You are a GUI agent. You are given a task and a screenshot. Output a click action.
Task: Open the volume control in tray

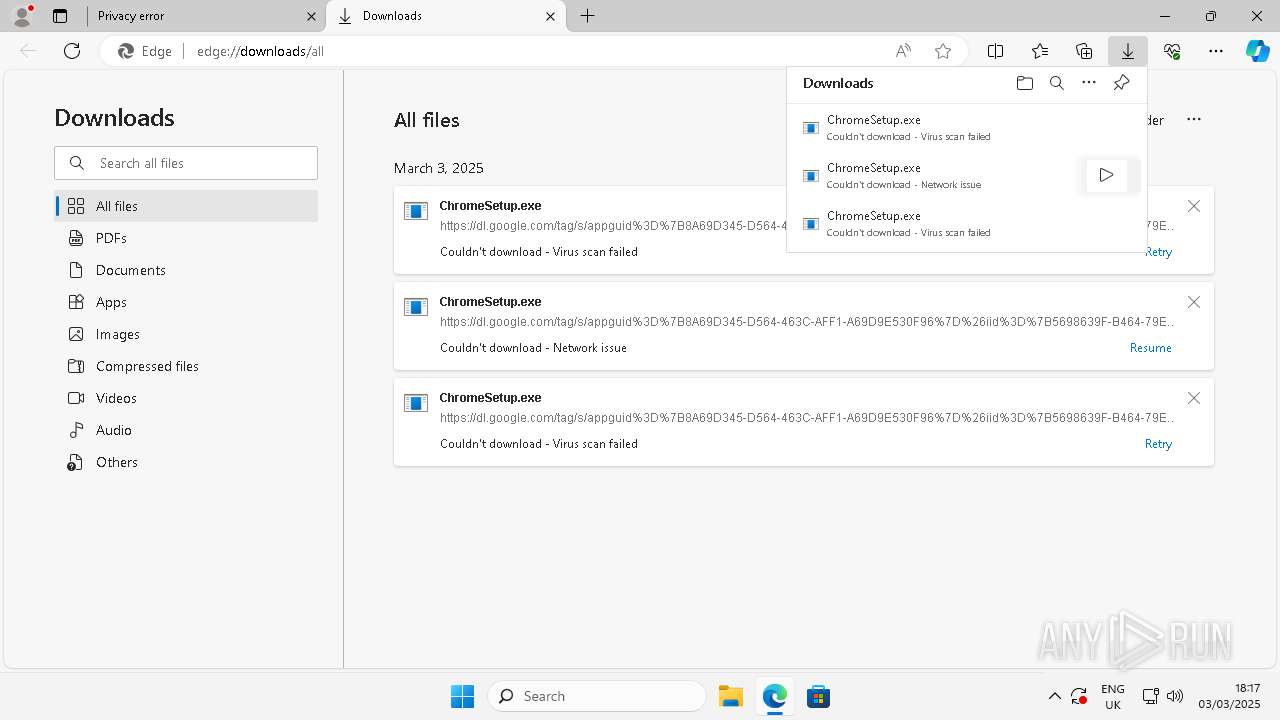(1175, 696)
